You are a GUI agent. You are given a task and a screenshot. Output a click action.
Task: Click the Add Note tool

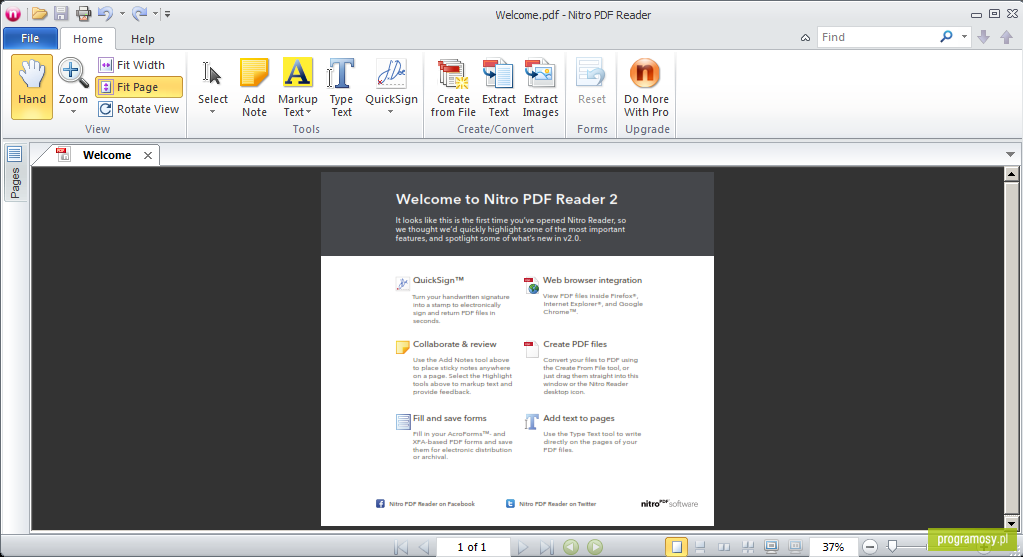(x=254, y=87)
